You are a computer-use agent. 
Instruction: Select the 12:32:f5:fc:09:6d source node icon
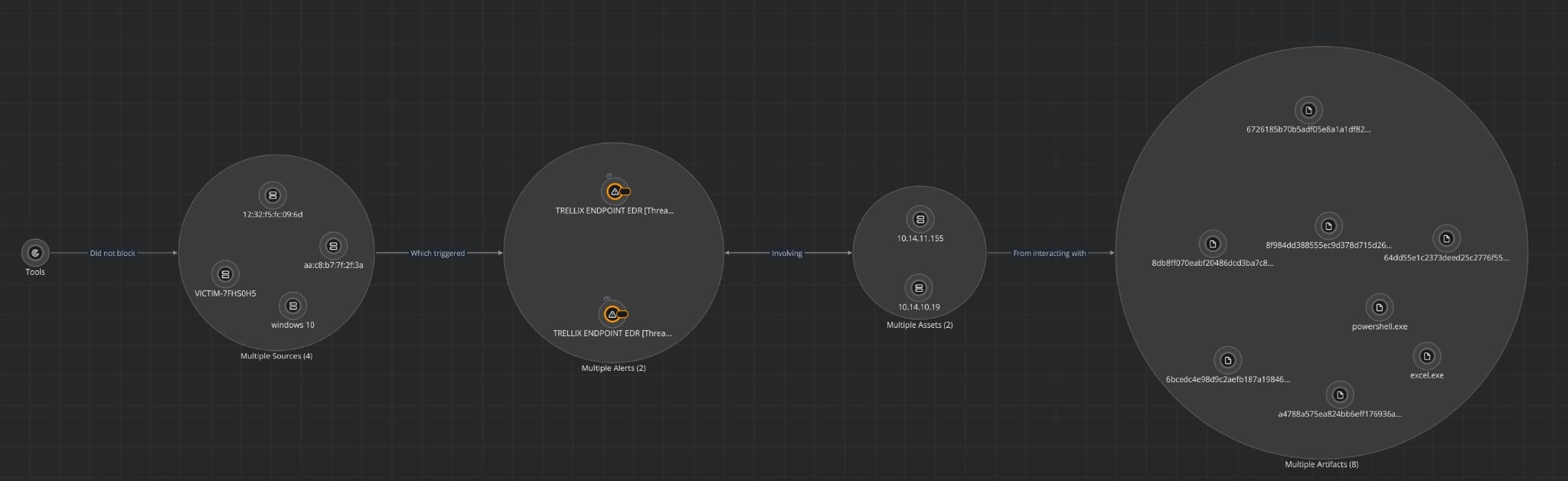(x=273, y=195)
